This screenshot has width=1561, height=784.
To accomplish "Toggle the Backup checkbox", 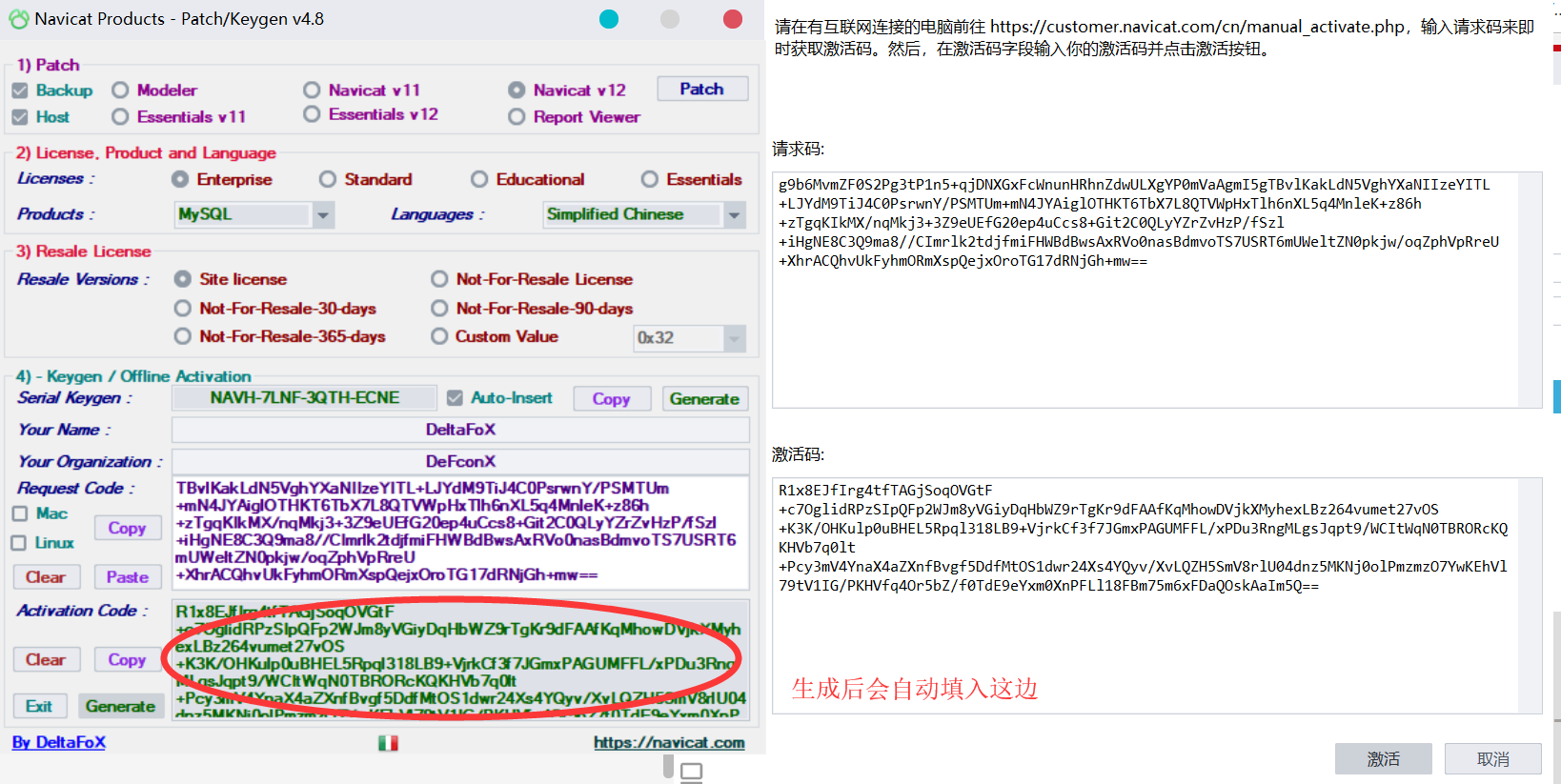I will (x=20, y=90).
